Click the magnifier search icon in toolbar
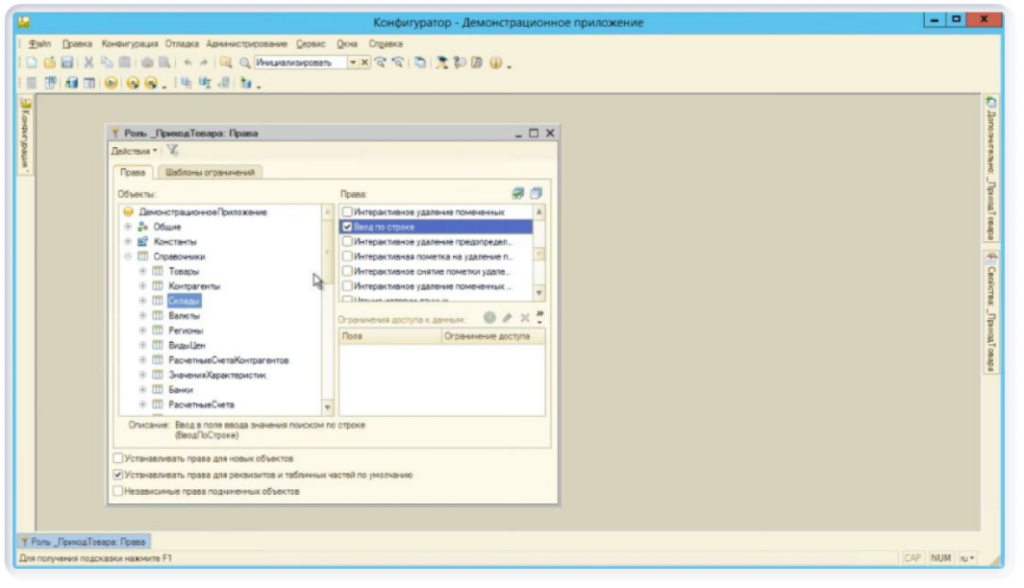This screenshot has height=588, width=1024. pyautogui.click(x=243, y=63)
